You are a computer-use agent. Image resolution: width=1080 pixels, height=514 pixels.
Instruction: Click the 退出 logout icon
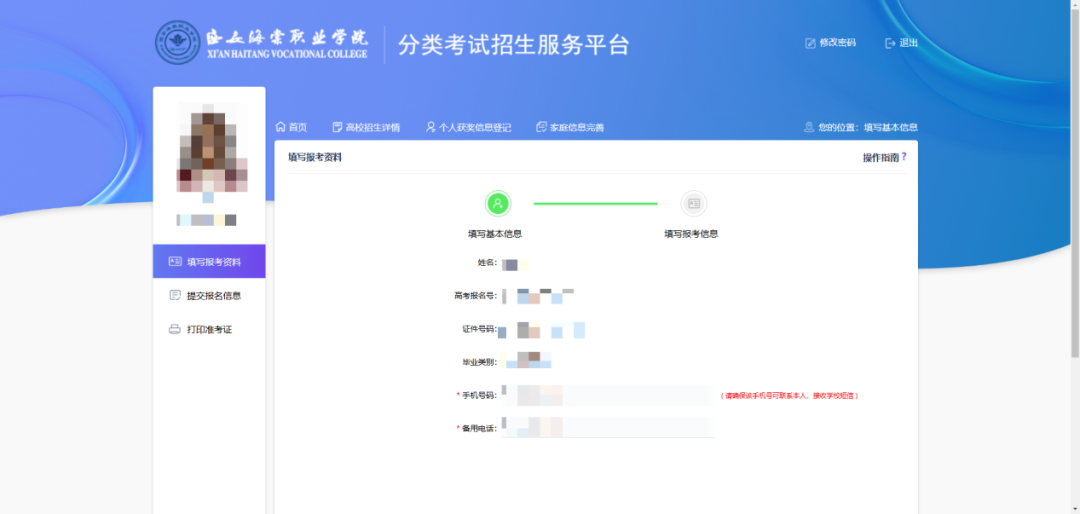(x=890, y=43)
